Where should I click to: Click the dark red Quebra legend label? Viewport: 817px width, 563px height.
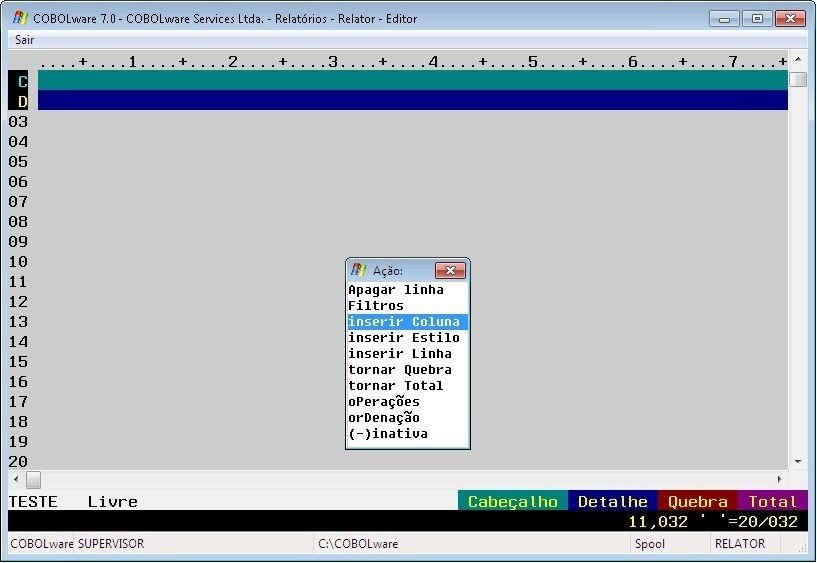698,502
